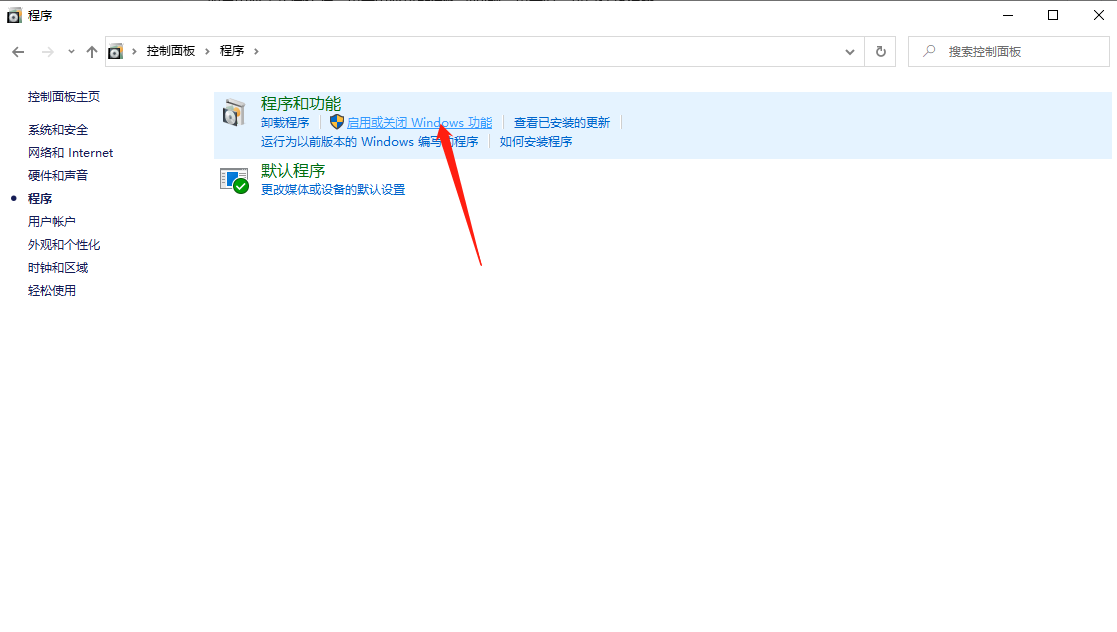
Task: Click the back navigation arrow
Action: point(18,50)
